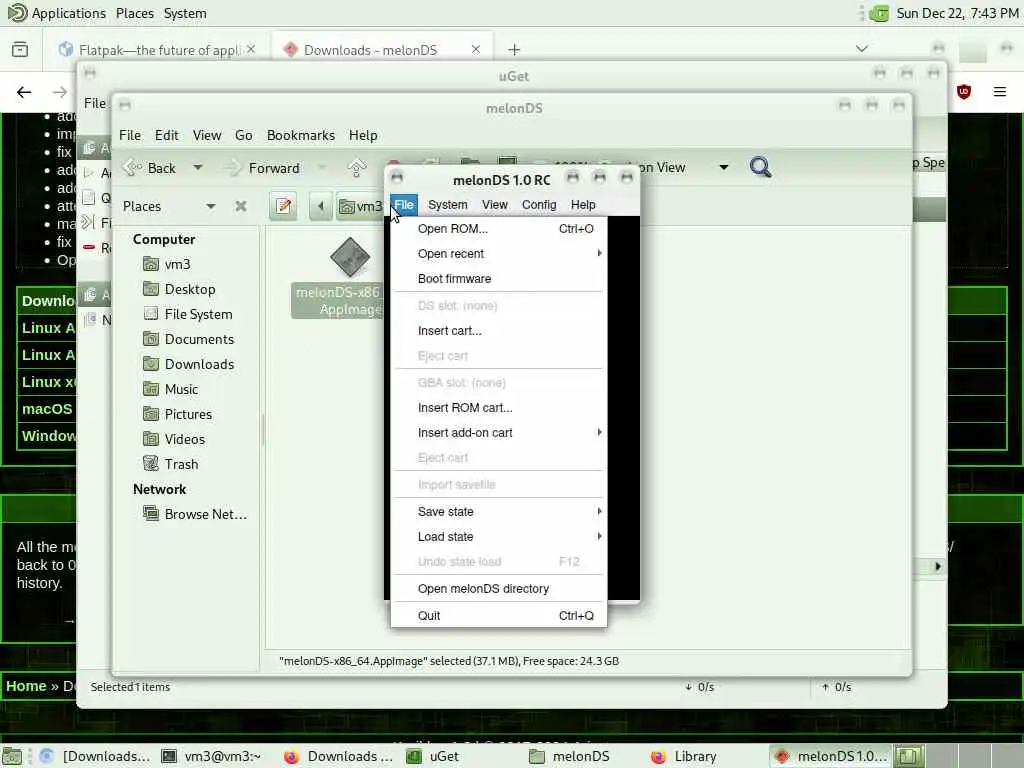This screenshot has height=768, width=1024.
Task: Open file manager Edit menu
Action: [x=167, y=135]
